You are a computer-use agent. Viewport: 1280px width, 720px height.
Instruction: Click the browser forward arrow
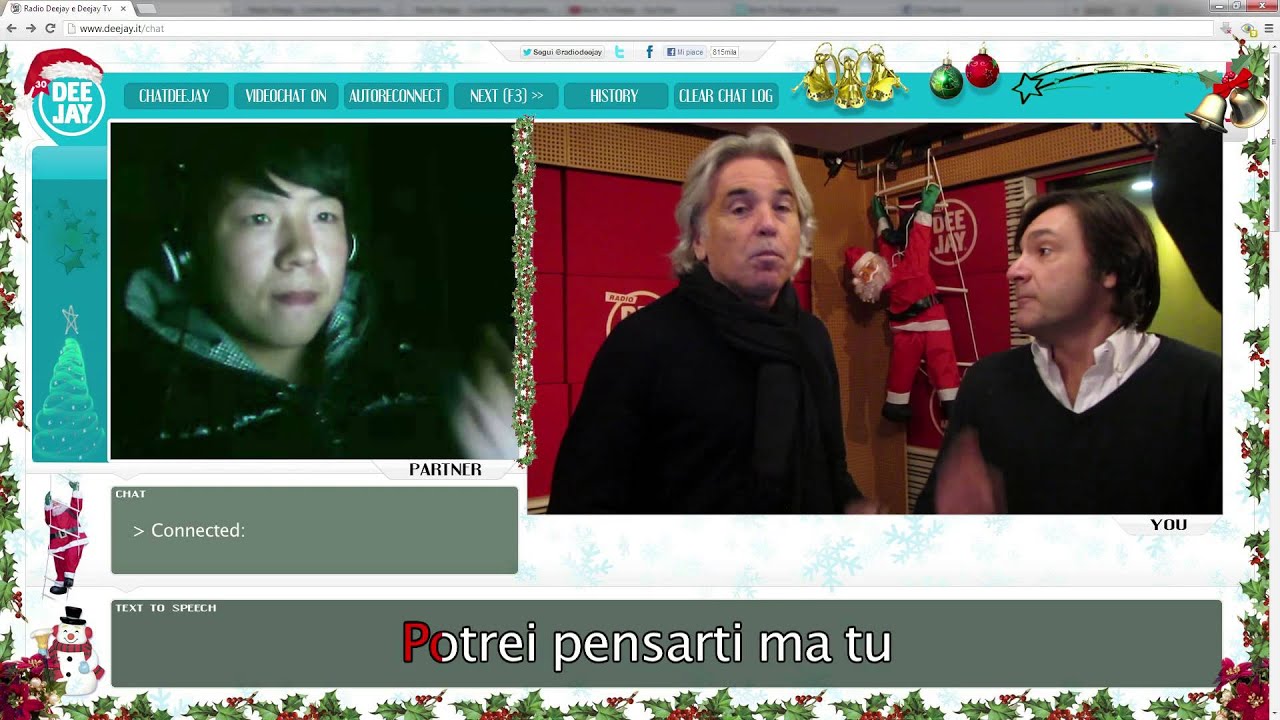coord(30,28)
